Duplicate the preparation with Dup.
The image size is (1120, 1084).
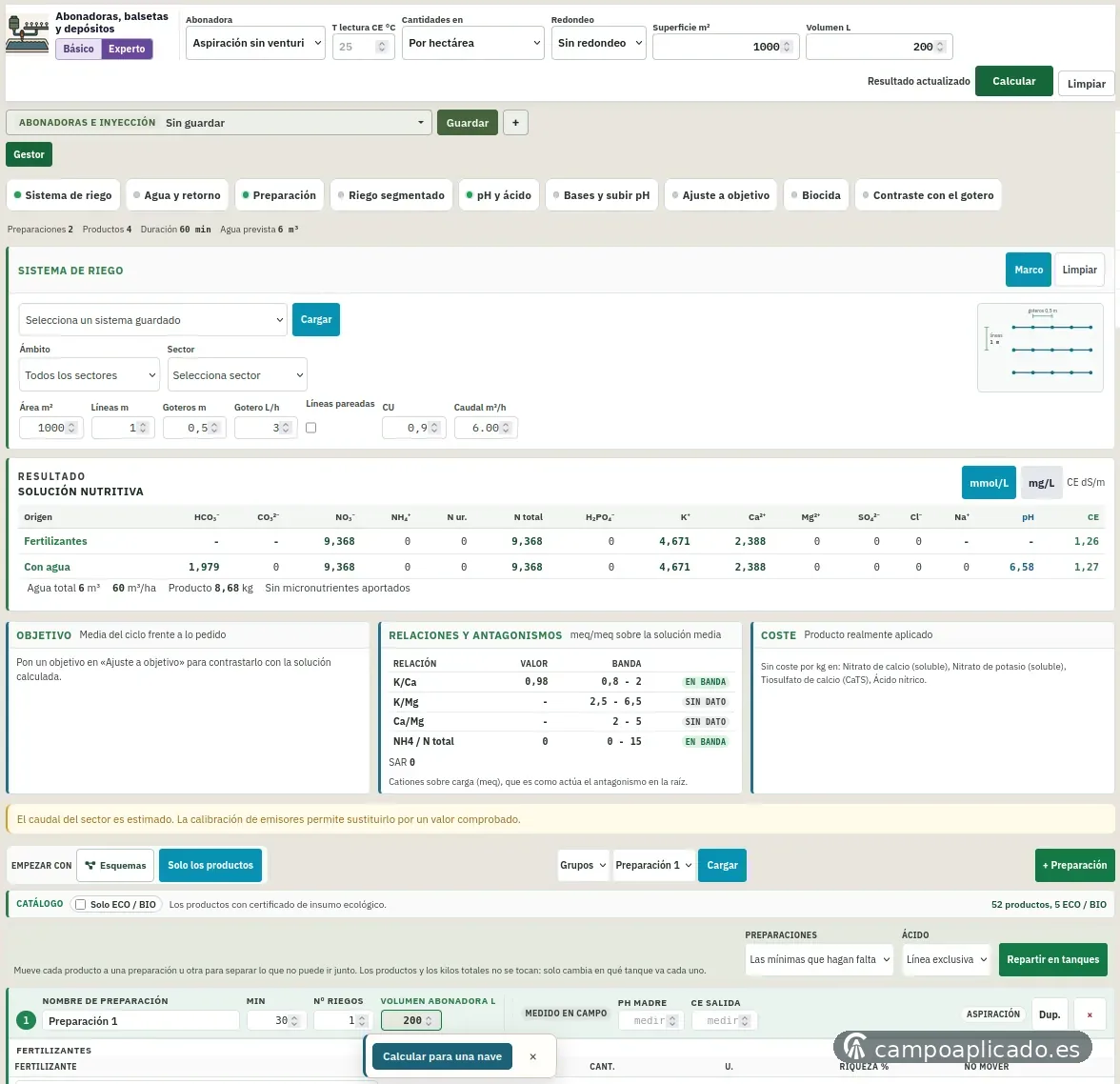[1050, 1014]
